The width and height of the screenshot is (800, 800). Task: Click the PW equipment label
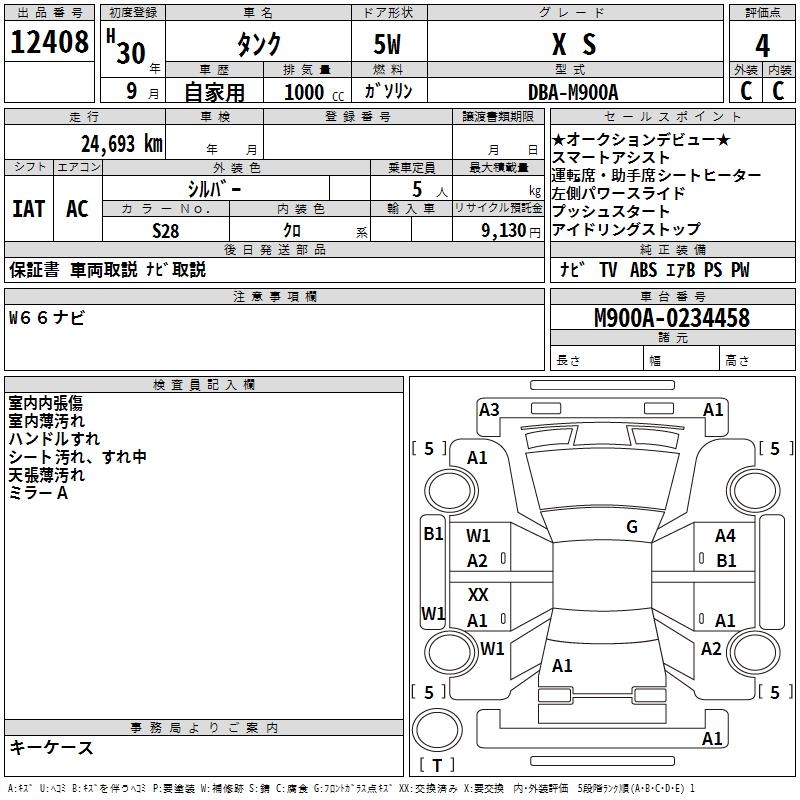coord(740,270)
